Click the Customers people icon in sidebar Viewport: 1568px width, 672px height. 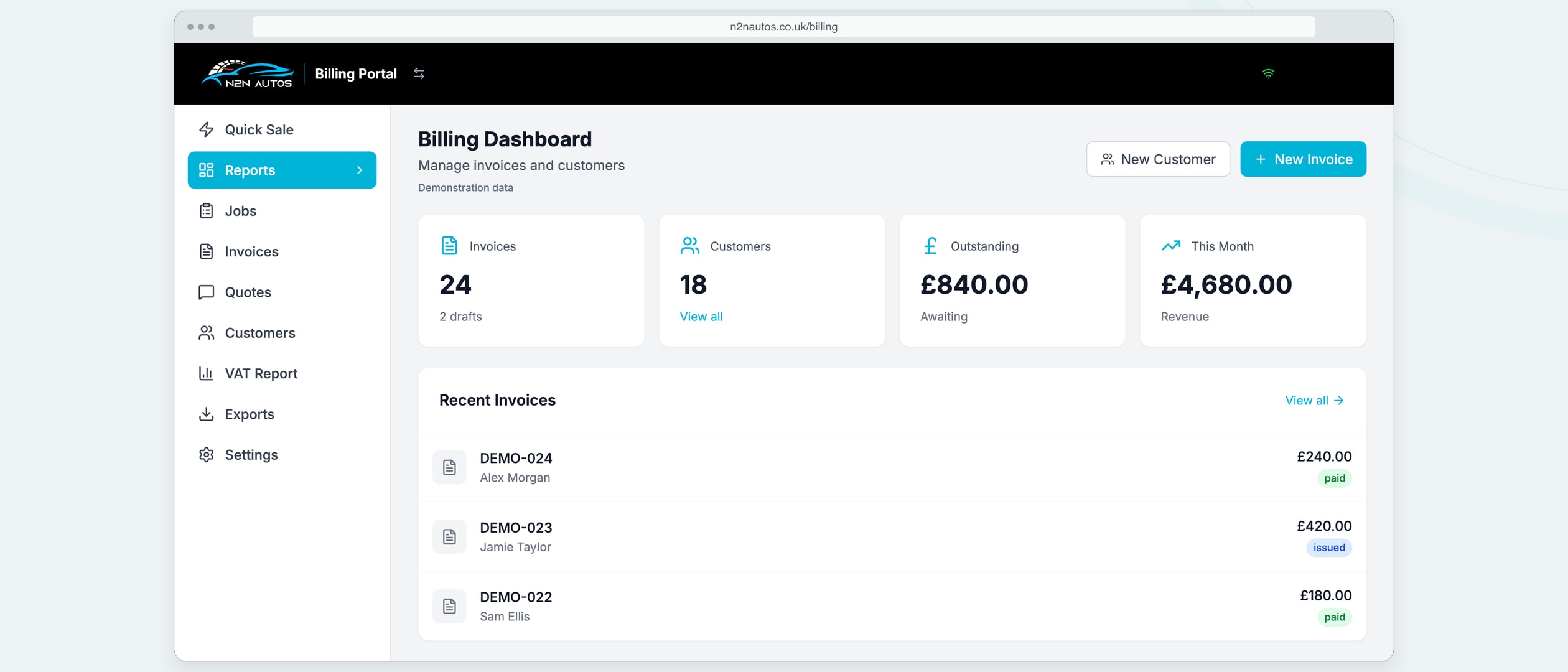pyautogui.click(x=206, y=333)
